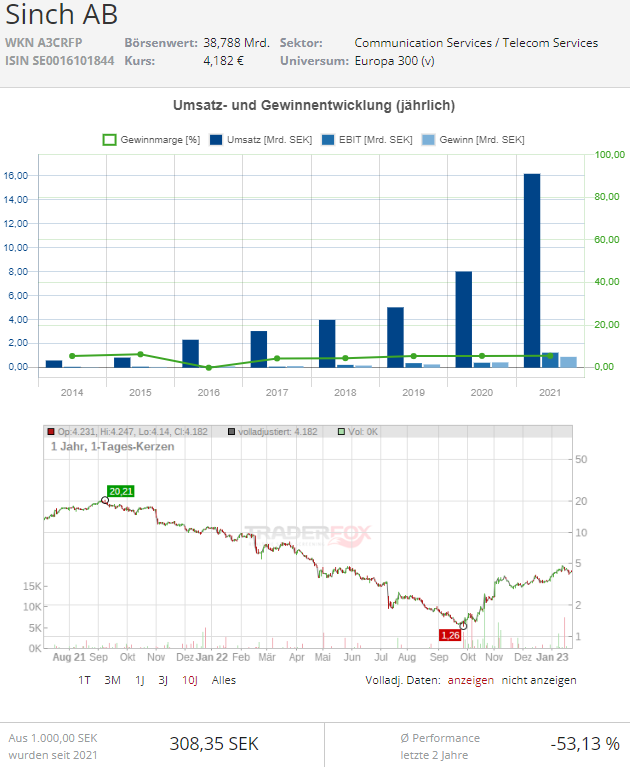Image resolution: width=630 pixels, height=767 pixels.
Task: Click 'Umsatz- und Gewinnentwicklung (jährlich)' chart title
Action: click(x=314, y=105)
